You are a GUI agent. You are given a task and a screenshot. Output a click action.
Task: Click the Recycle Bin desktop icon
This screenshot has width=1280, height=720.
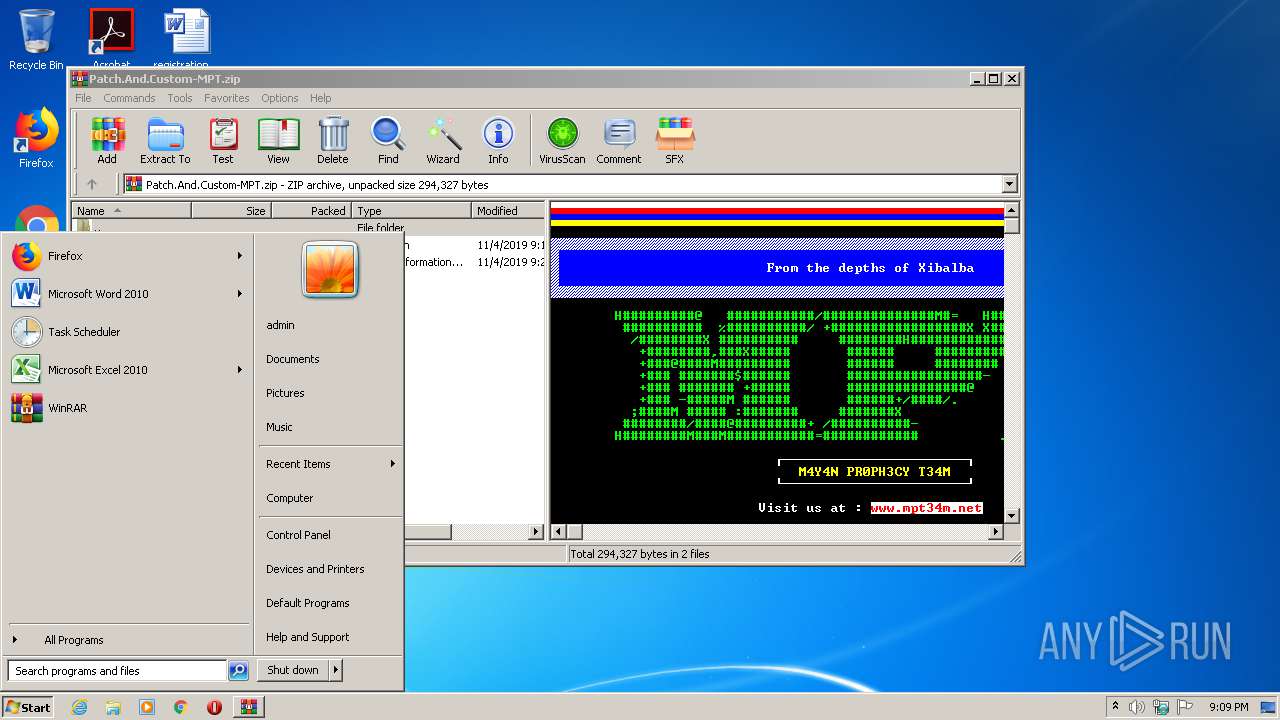[36, 40]
